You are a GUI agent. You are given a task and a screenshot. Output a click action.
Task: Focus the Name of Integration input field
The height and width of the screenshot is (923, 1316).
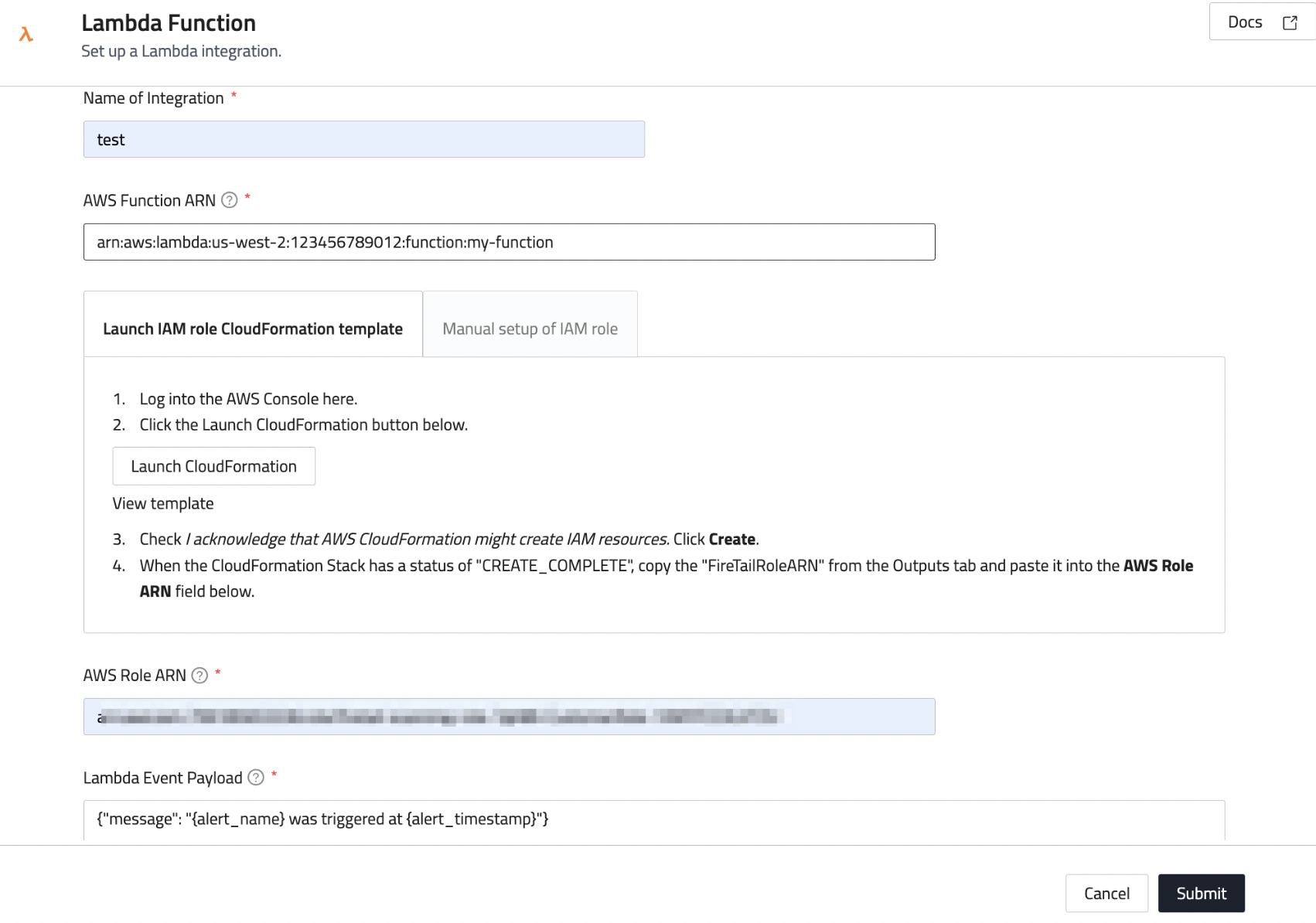pyautogui.click(x=363, y=140)
